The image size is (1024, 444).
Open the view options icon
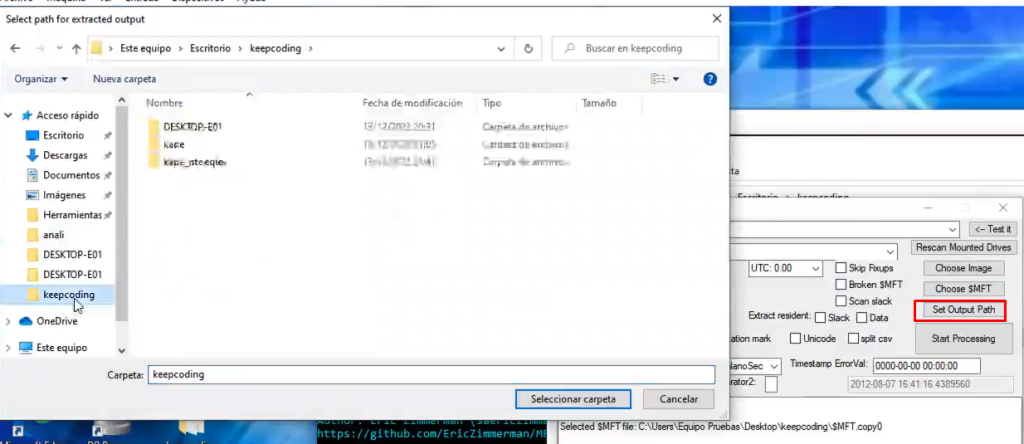pos(660,79)
